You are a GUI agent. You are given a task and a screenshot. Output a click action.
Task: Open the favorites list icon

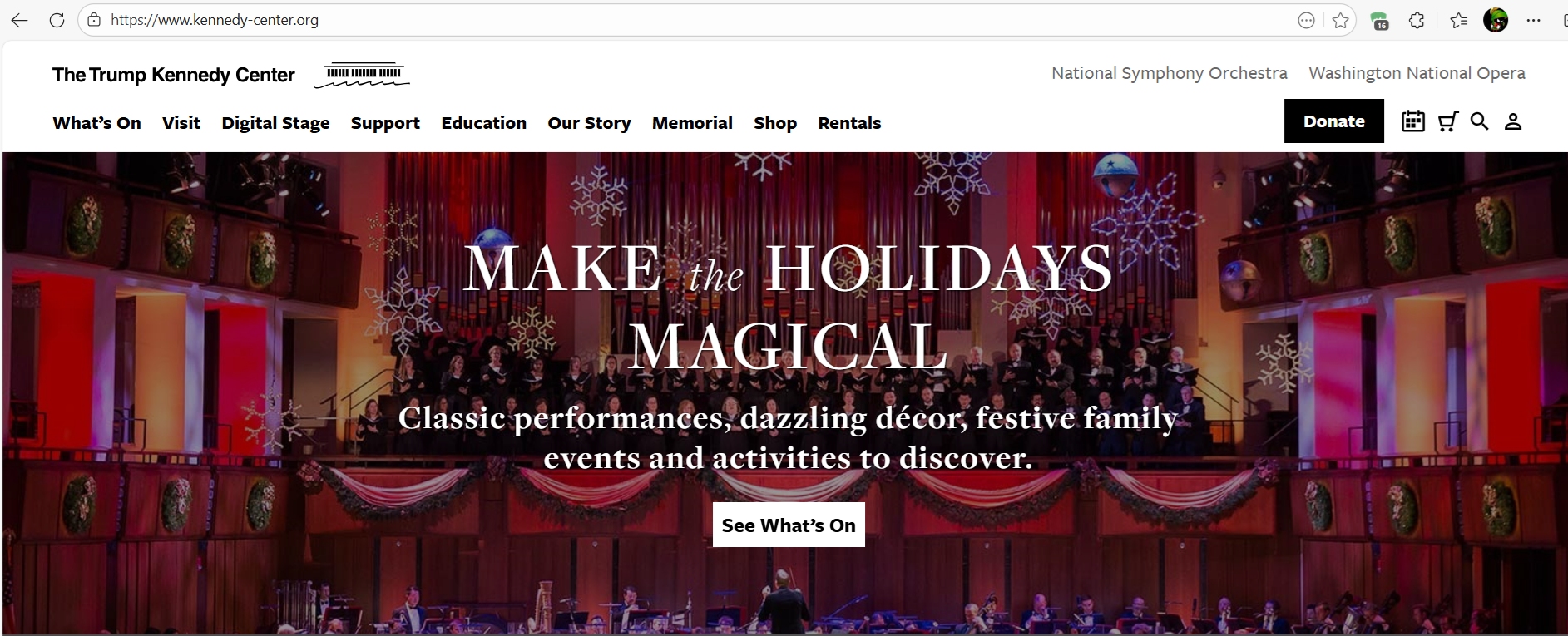(x=1458, y=21)
